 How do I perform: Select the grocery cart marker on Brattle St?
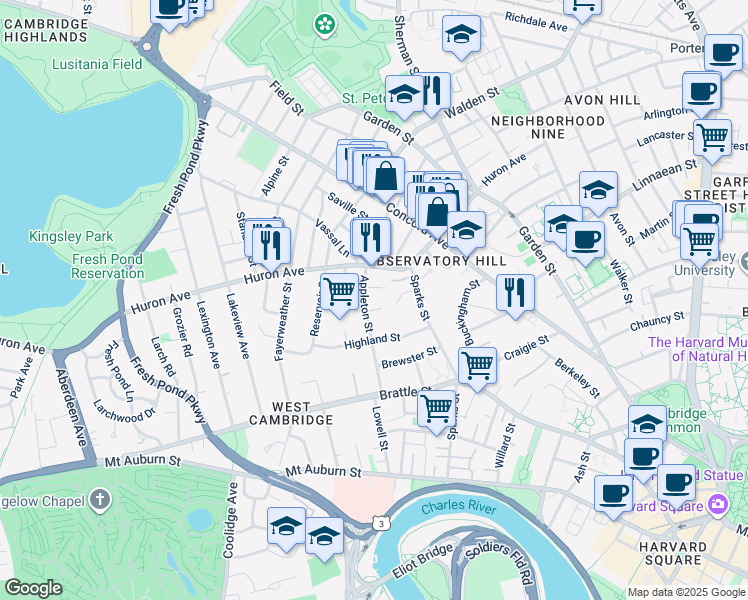click(x=436, y=409)
